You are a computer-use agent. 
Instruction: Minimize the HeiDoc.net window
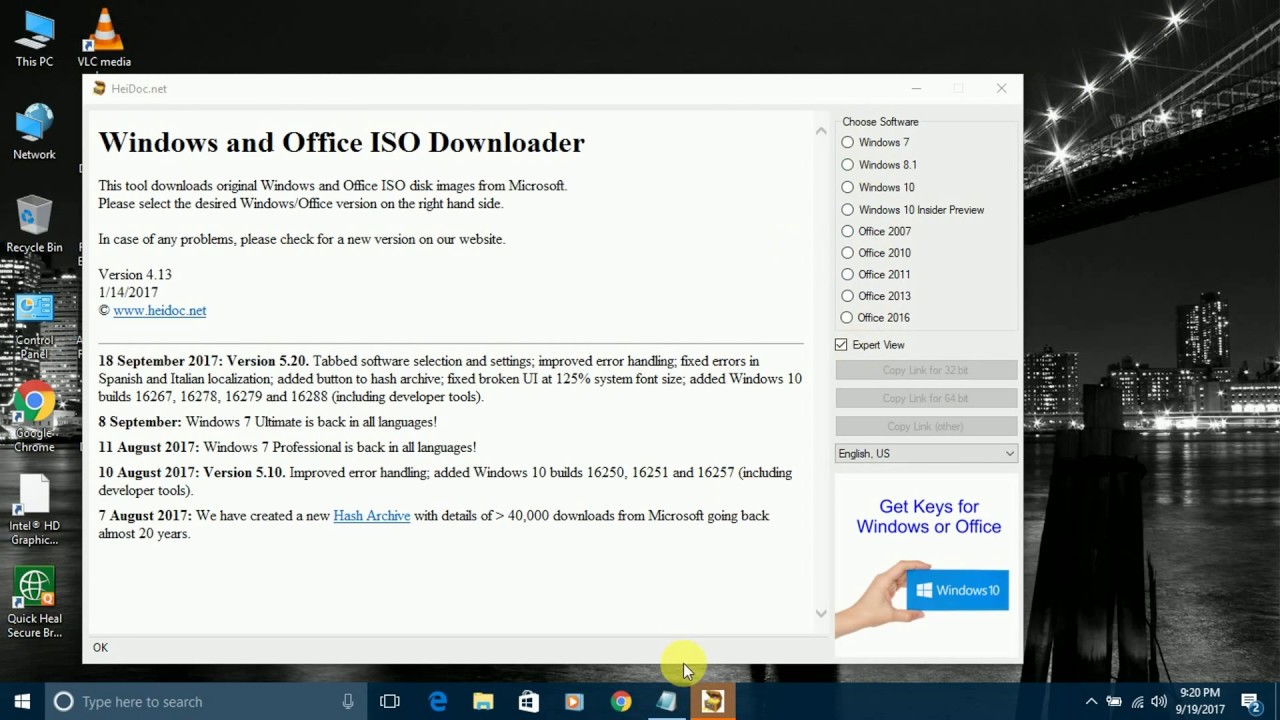click(916, 88)
